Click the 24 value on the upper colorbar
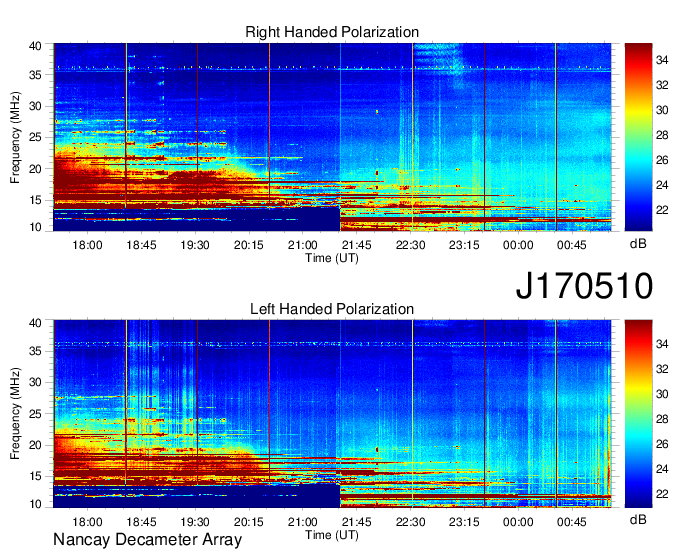This screenshot has width=680, height=552. click(662, 185)
